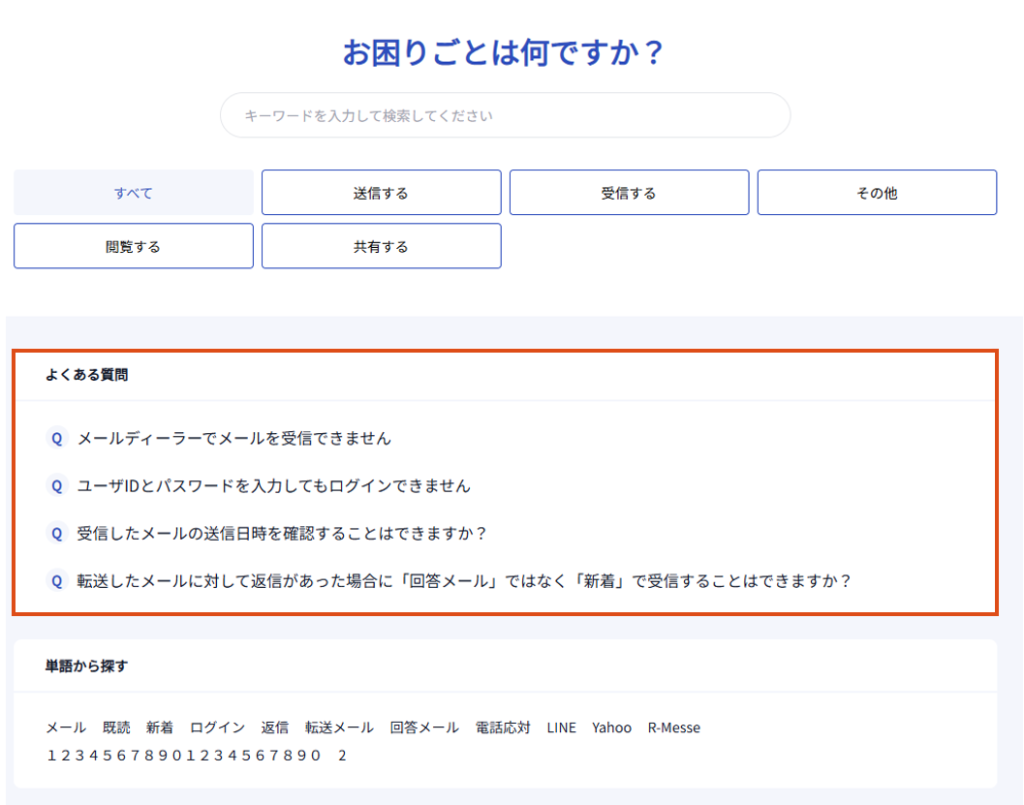Choose the その他 category button
Image resolution: width=1024 pixels, height=805 pixels.
(x=877, y=193)
